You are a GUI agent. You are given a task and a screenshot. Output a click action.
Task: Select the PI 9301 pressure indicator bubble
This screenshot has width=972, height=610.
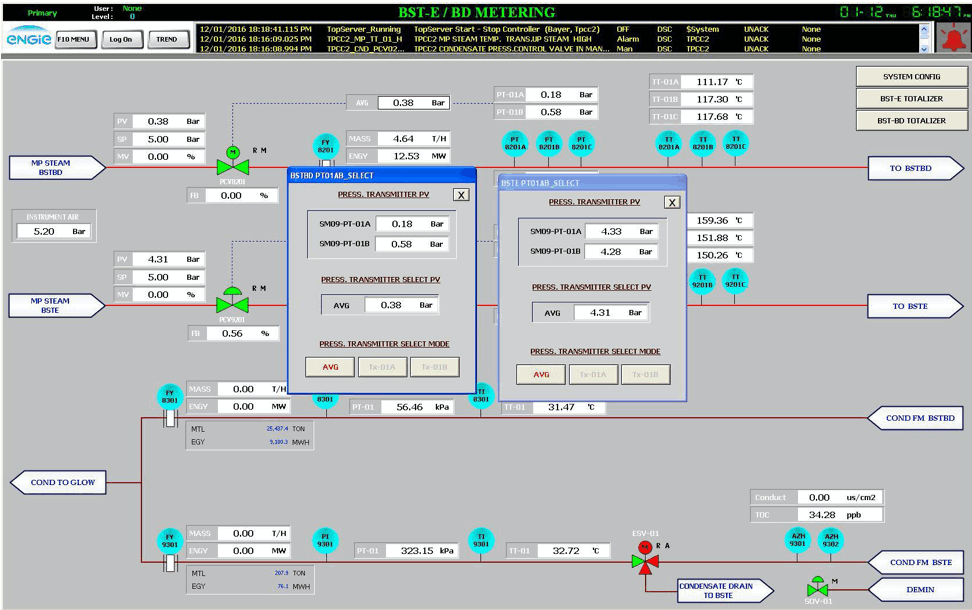point(325,541)
